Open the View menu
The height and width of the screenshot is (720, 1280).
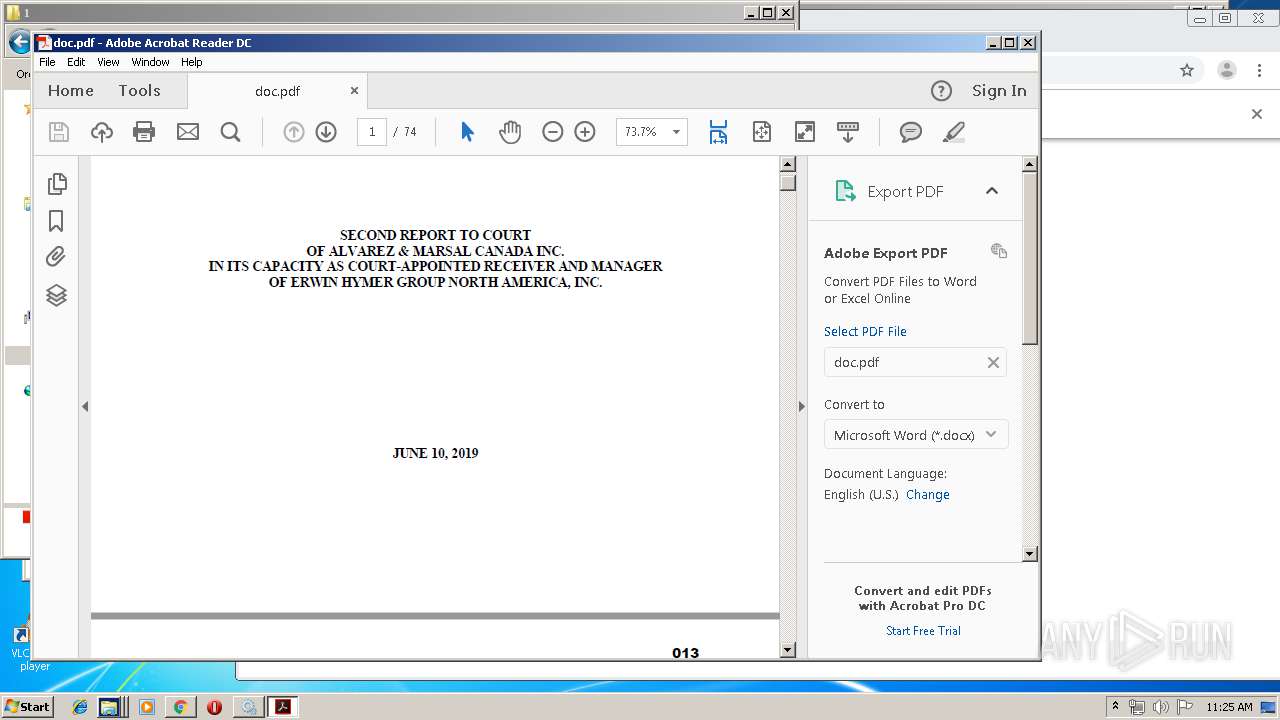(108, 62)
